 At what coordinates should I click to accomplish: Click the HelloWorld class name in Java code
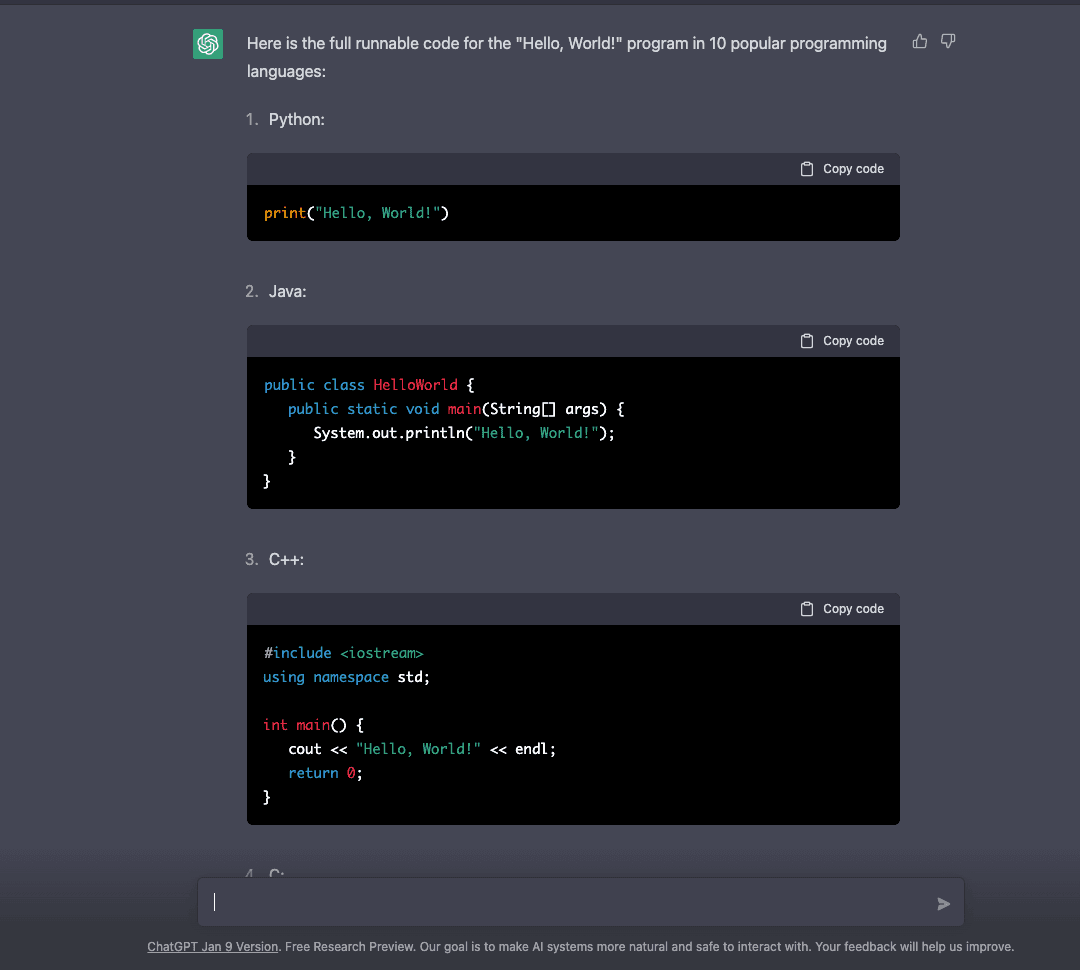415,385
